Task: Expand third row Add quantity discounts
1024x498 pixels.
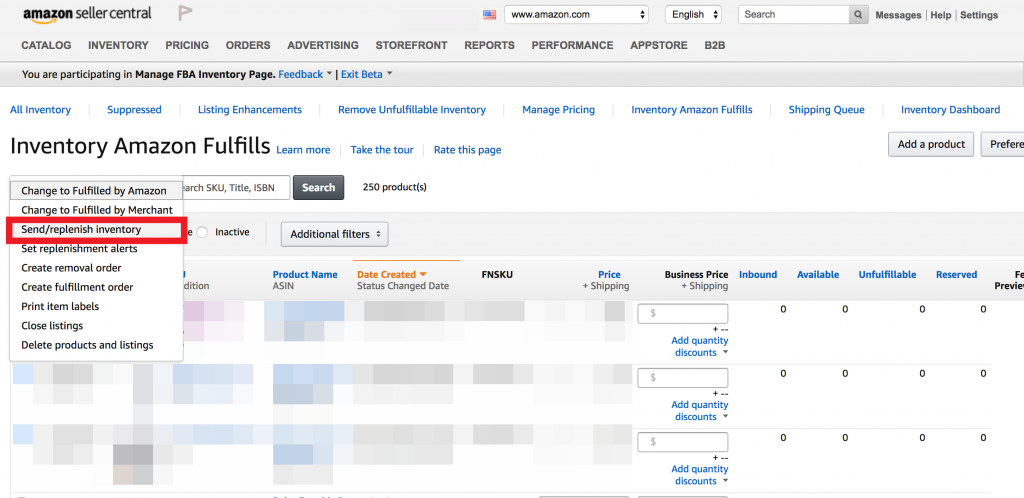Action: (x=700, y=475)
